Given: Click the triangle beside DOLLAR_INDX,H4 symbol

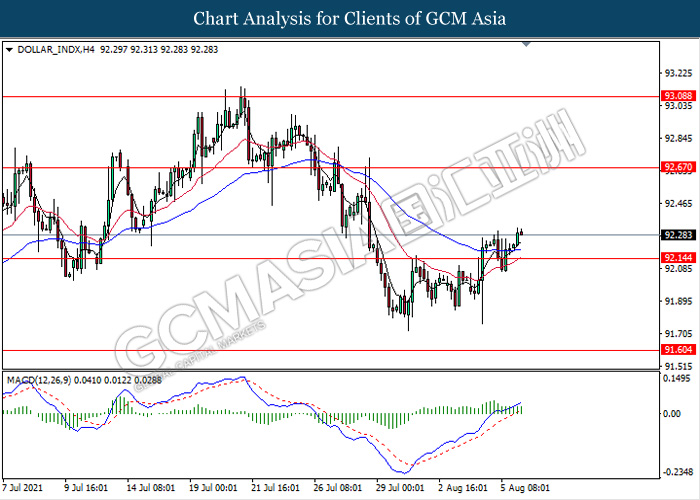Looking at the screenshot, I should tap(9, 48).
